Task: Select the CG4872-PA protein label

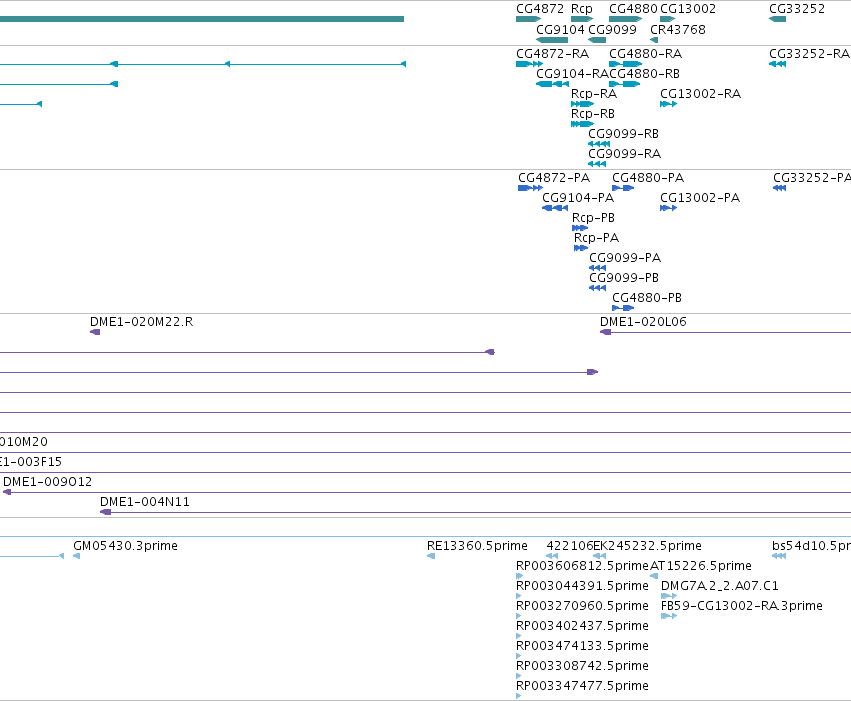Action: tap(554, 178)
